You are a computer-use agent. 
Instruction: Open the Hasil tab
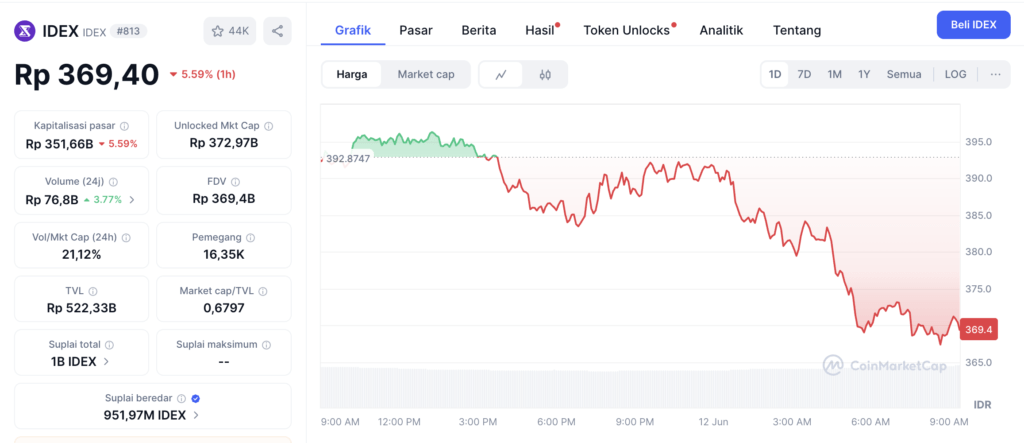click(x=540, y=30)
